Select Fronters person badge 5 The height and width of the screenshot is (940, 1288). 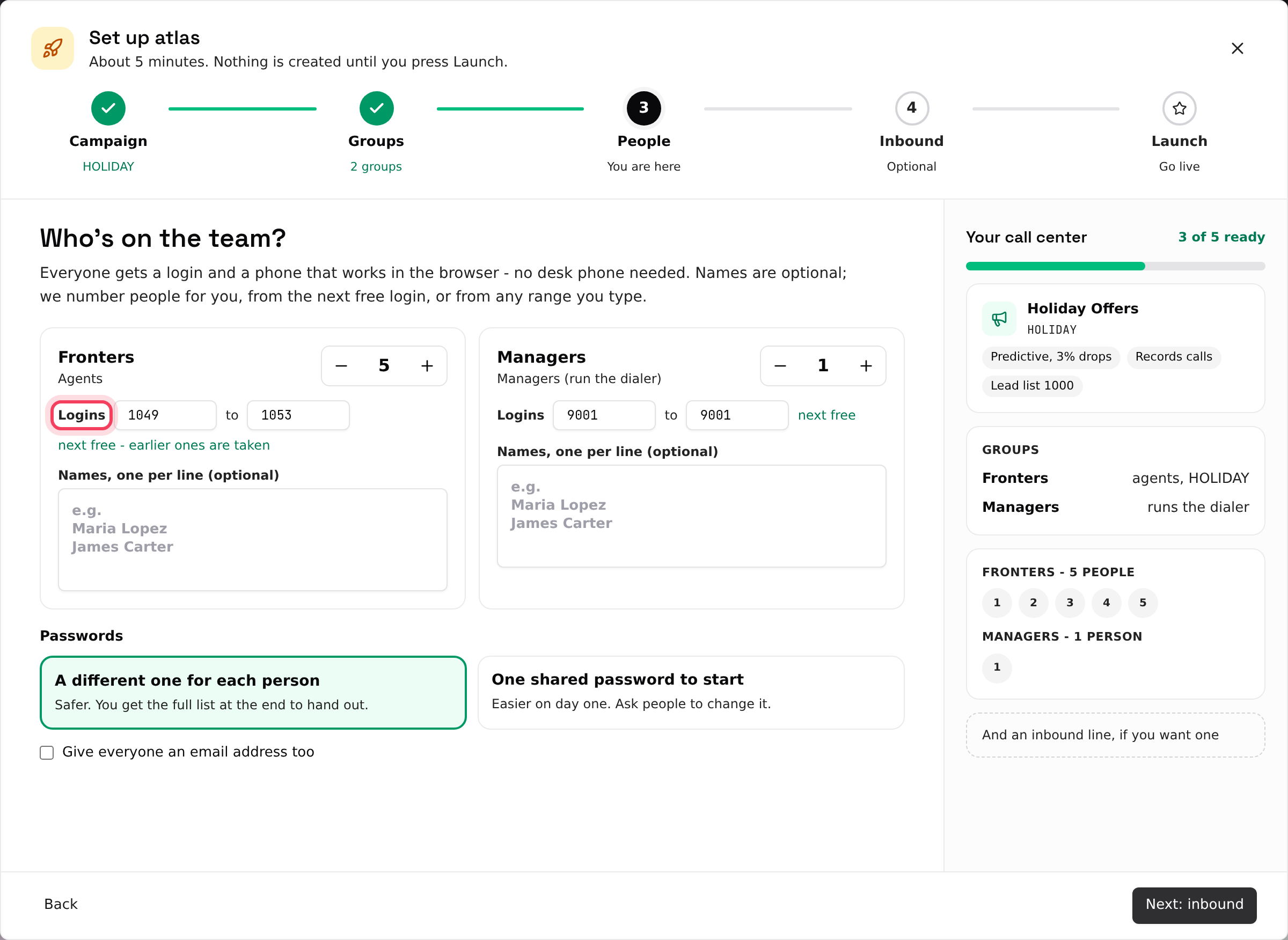1143,603
